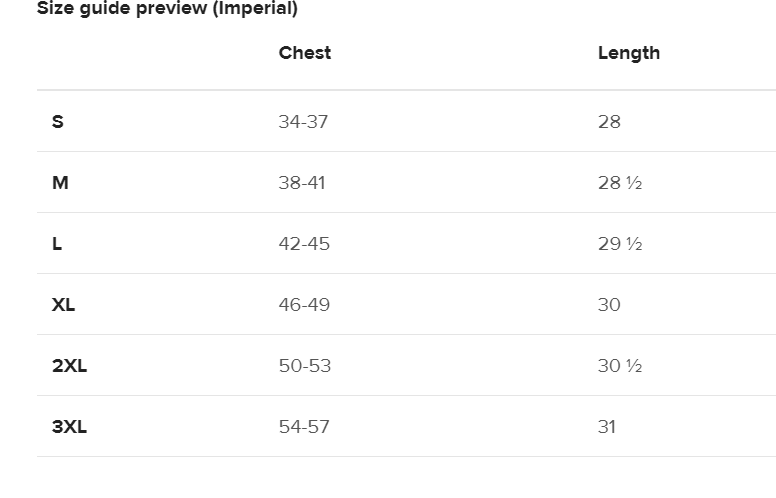Image resolution: width=776 pixels, height=498 pixels.
Task: Click the length value 31
Action: click(607, 427)
